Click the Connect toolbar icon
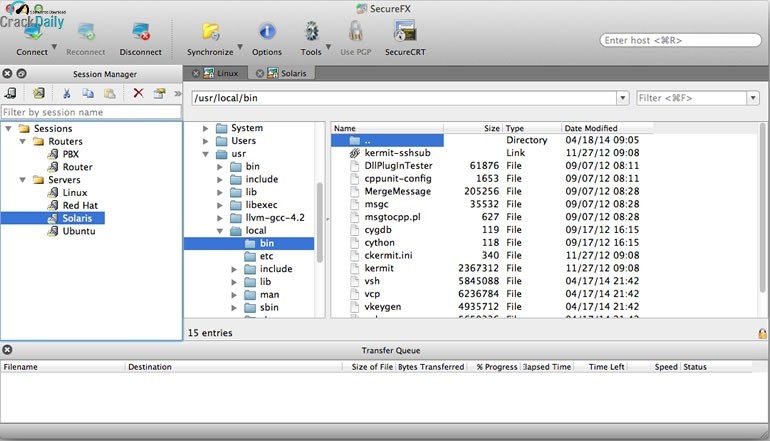Viewport: 770px width, 441px height. tap(33, 32)
